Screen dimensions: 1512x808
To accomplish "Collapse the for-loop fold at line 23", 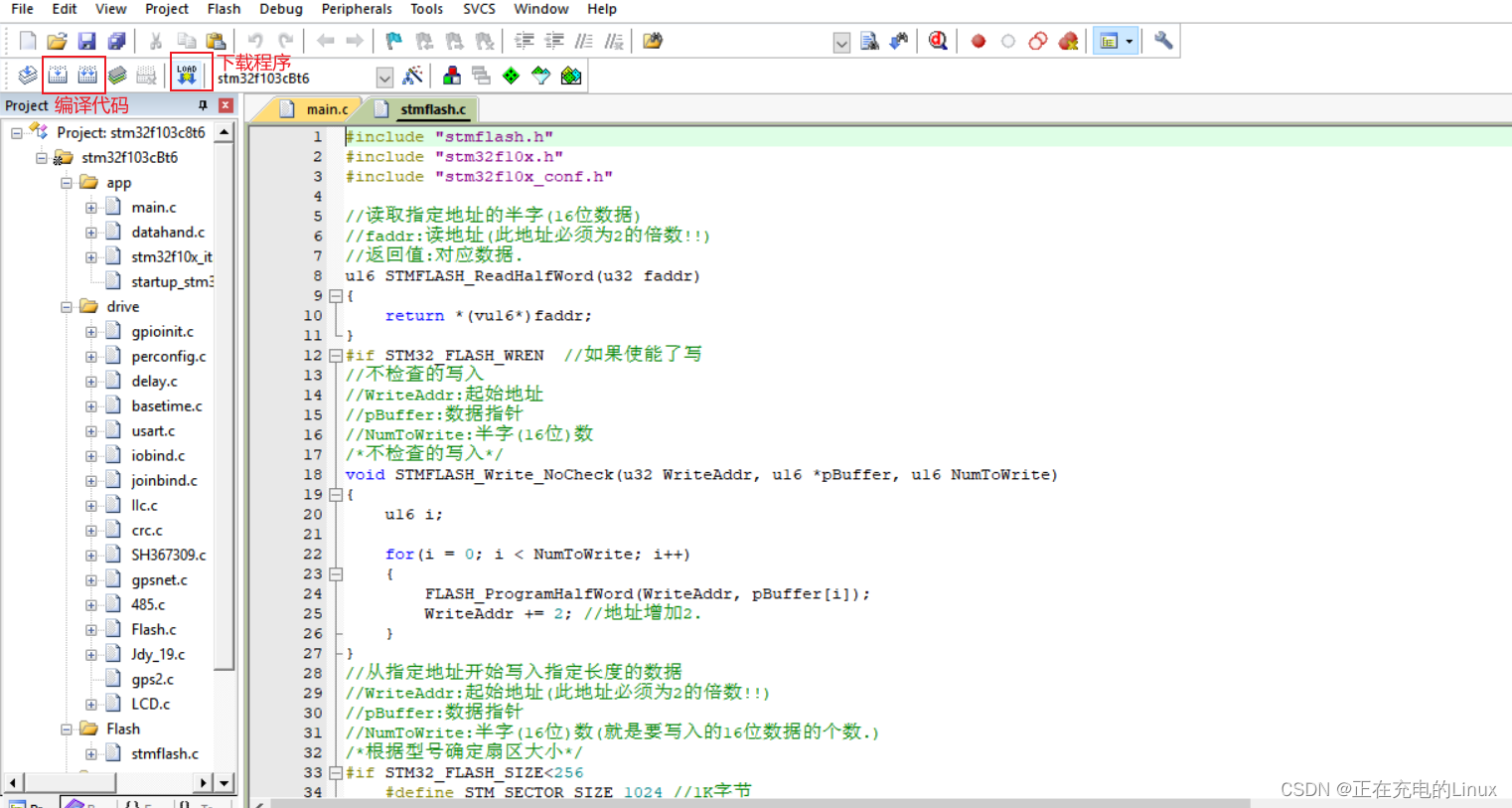I will coord(336,573).
